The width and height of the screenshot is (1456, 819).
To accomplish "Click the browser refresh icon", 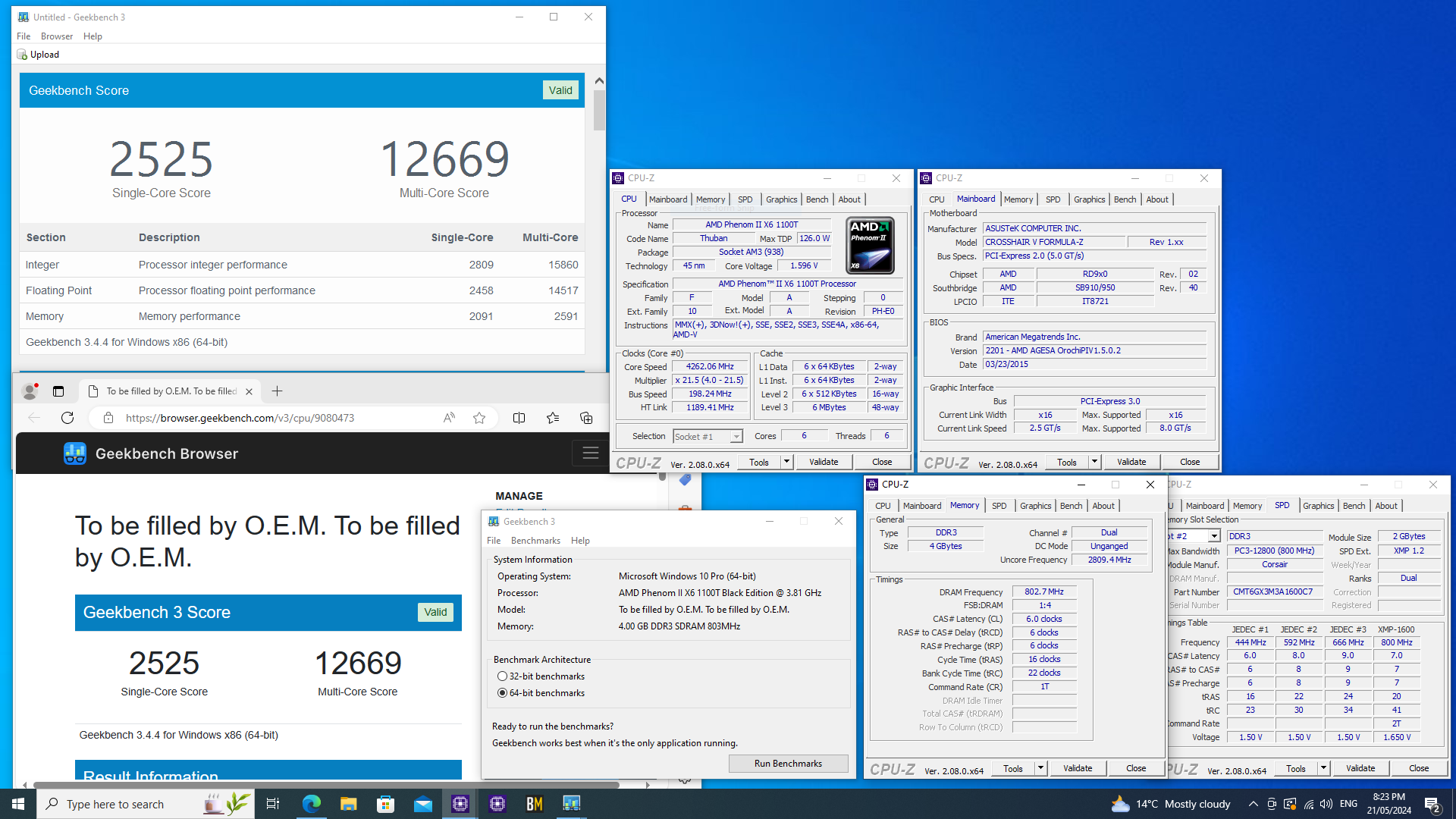I will (x=67, y=418).
